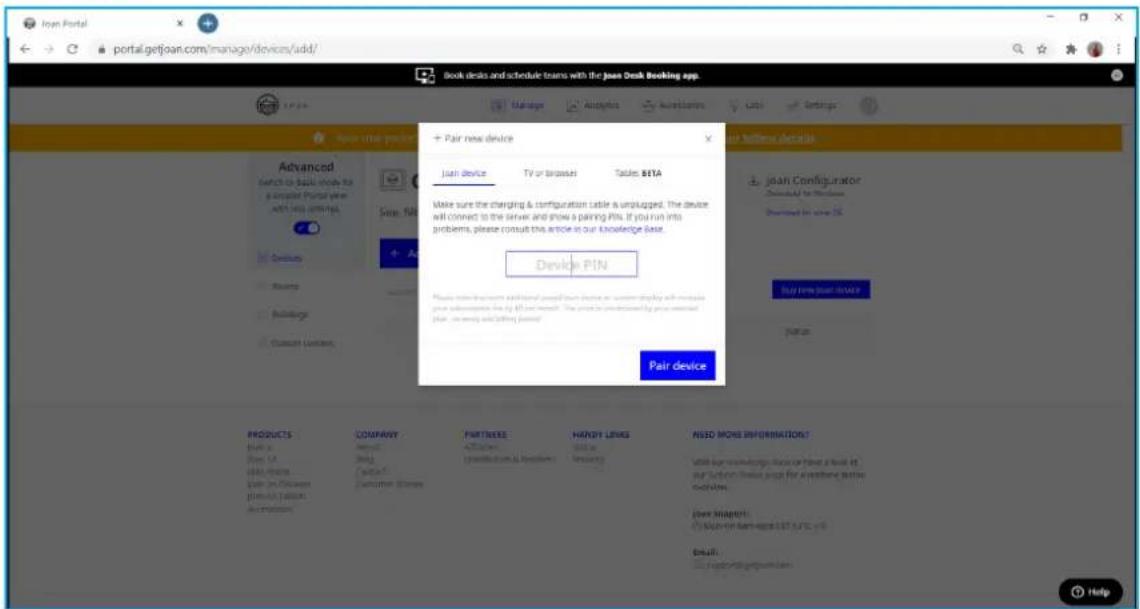Open the Chrome profile avatar
This screenshot has height=609, width=1140.
click(1095, 49)
